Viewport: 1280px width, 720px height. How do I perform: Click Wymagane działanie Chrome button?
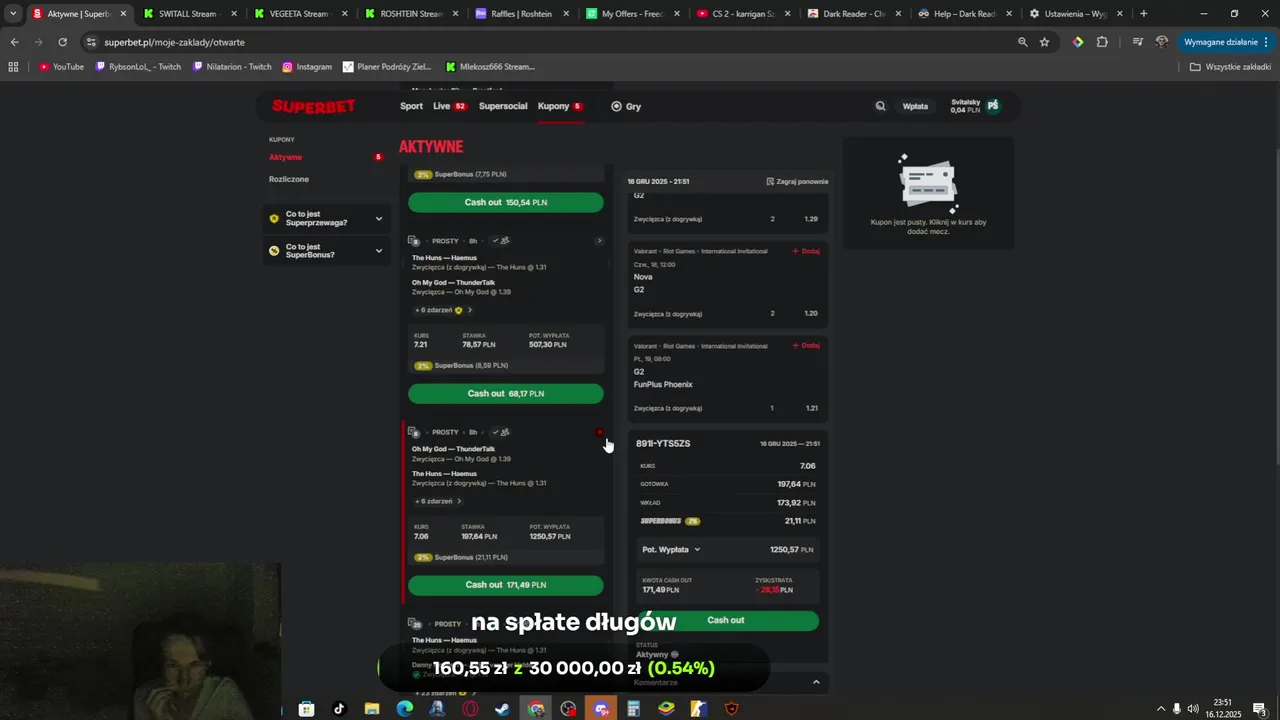pos(1226,42)
